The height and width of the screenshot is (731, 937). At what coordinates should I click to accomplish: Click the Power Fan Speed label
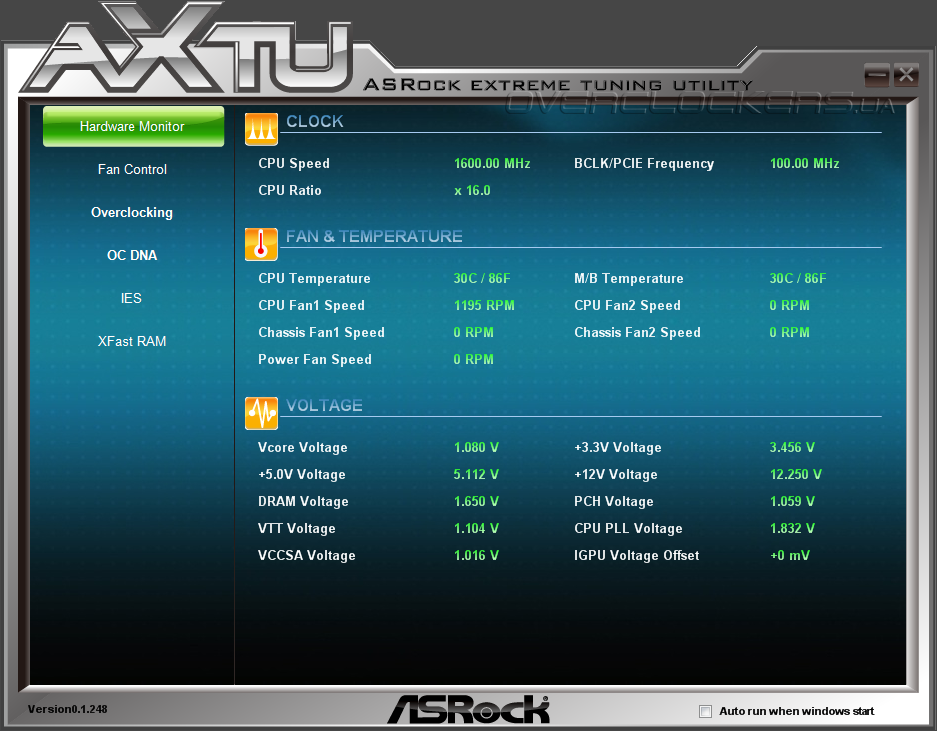click(315, 359)
